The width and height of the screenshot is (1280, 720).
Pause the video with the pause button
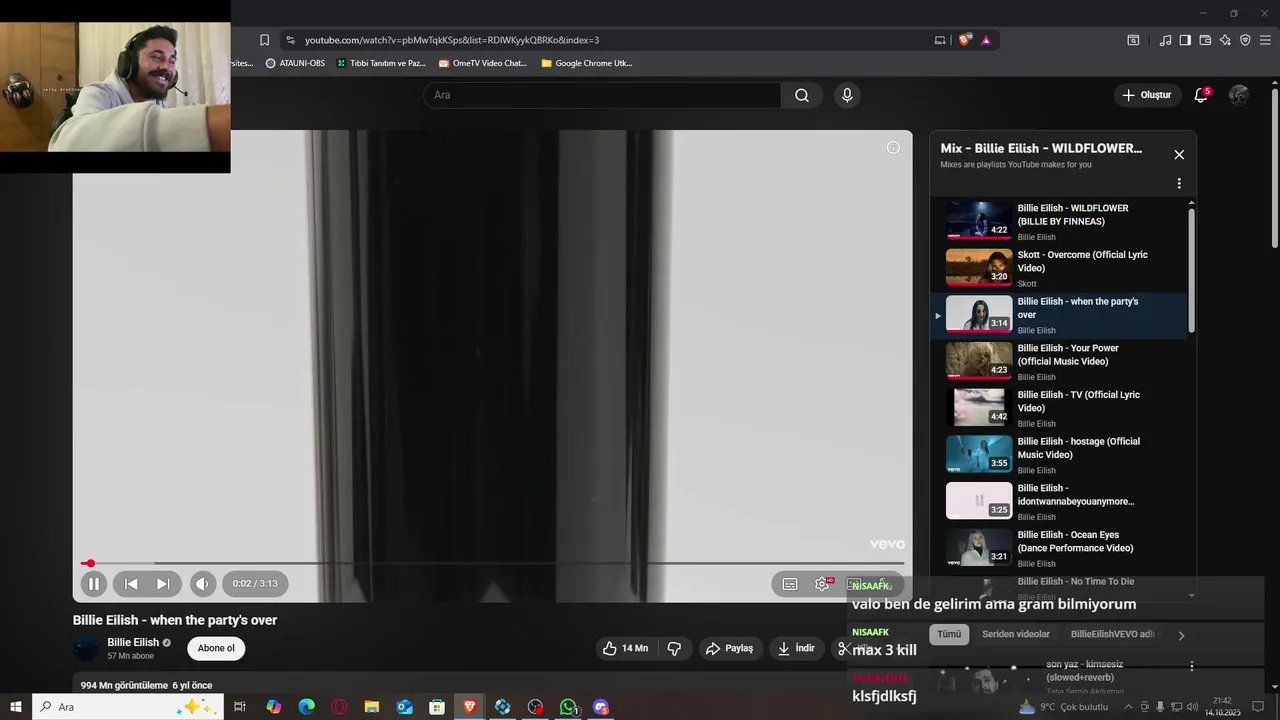(93, 584)
